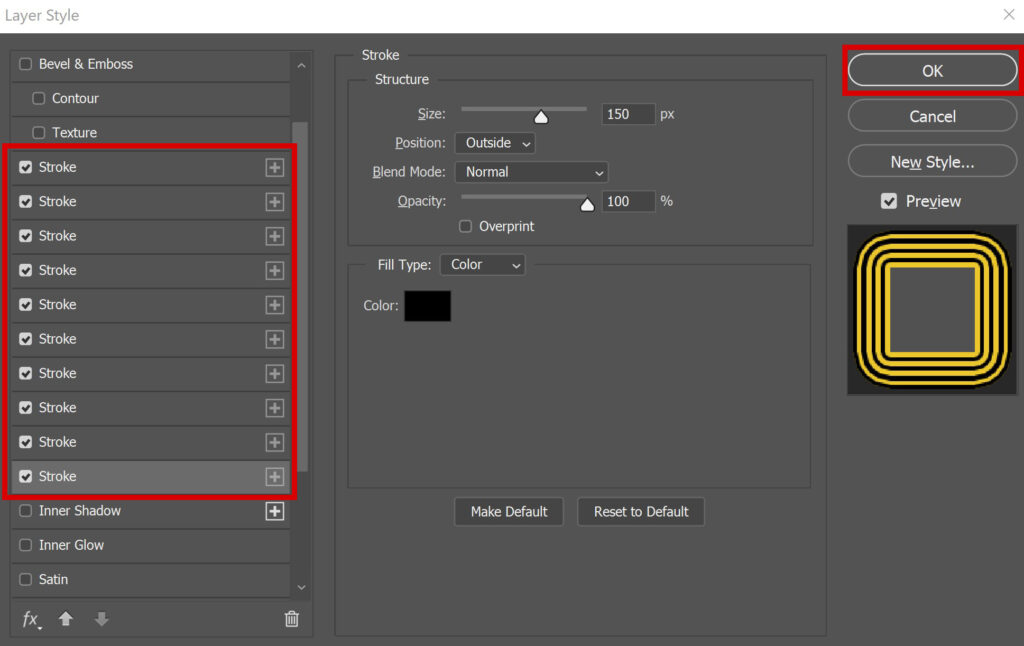1024x646 pixels.
Task: Click the New Style... button
Action: coord(933,161)
